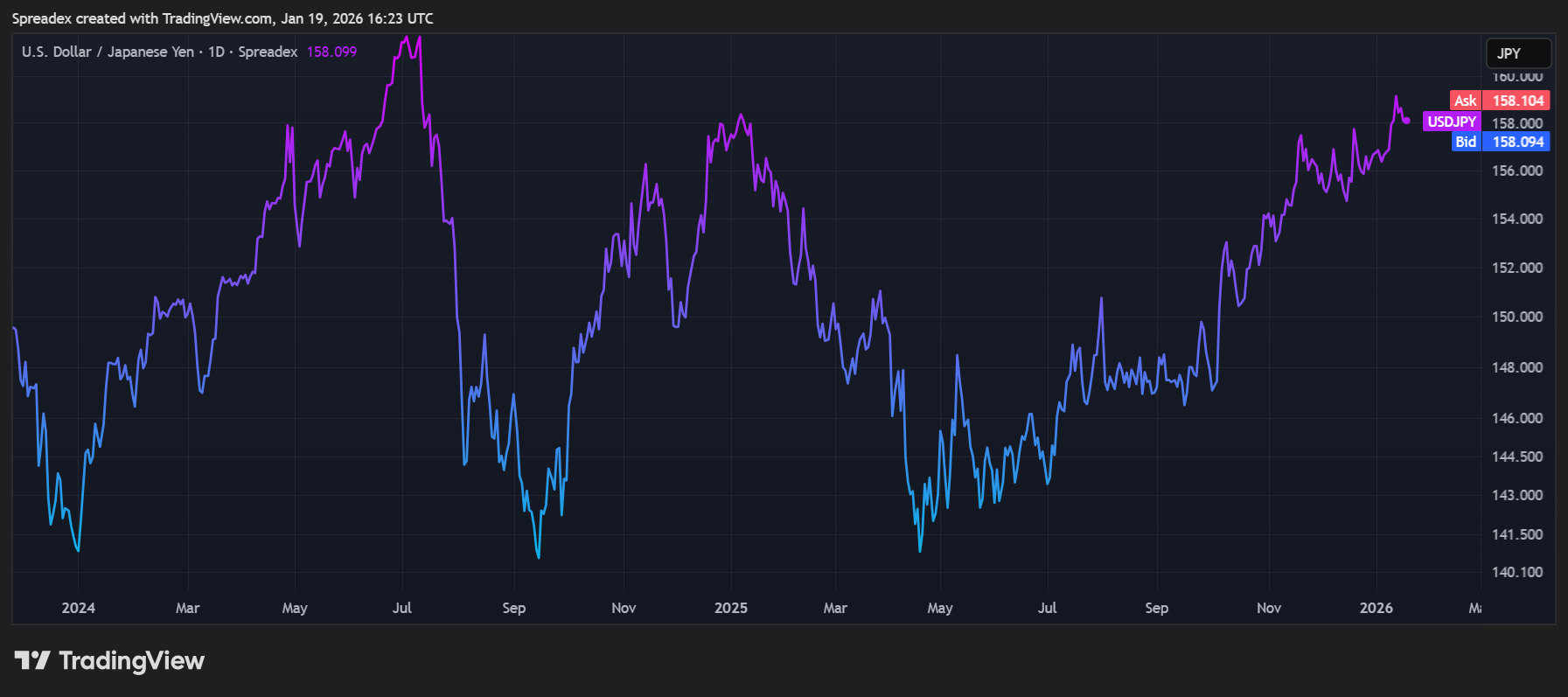Click the Spreadex created with TradingView.com caption
1568x697 pixels.
click(223, 18)
